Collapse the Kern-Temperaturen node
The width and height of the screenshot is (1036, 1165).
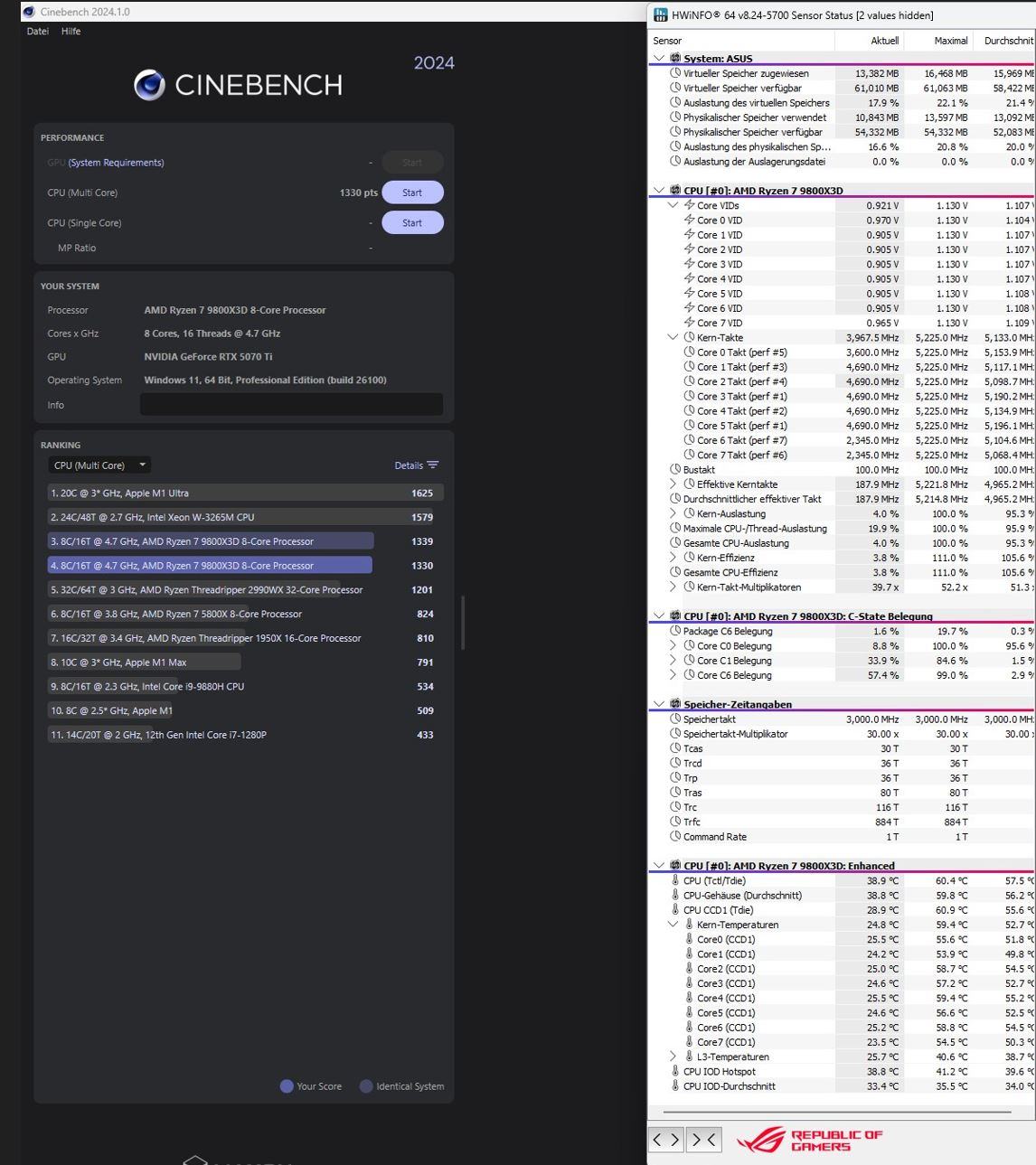(673, 925)
